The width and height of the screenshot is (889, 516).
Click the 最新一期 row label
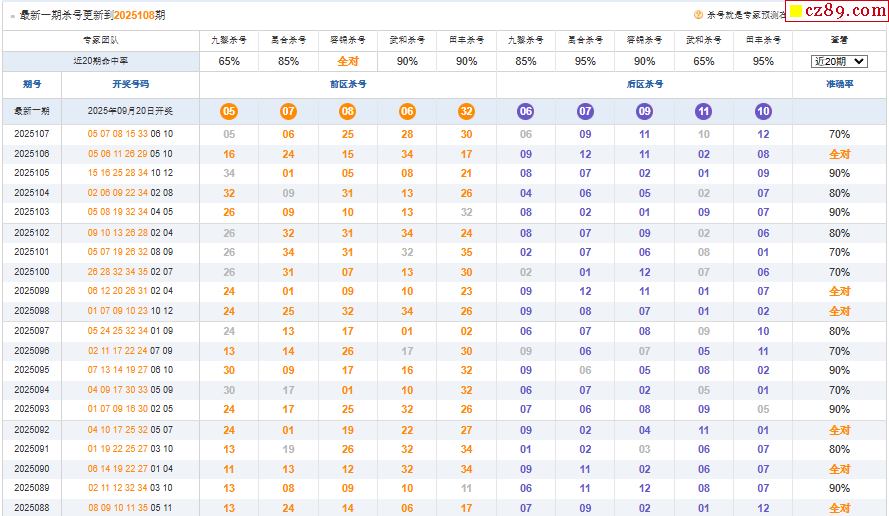[x=32, y=111]
